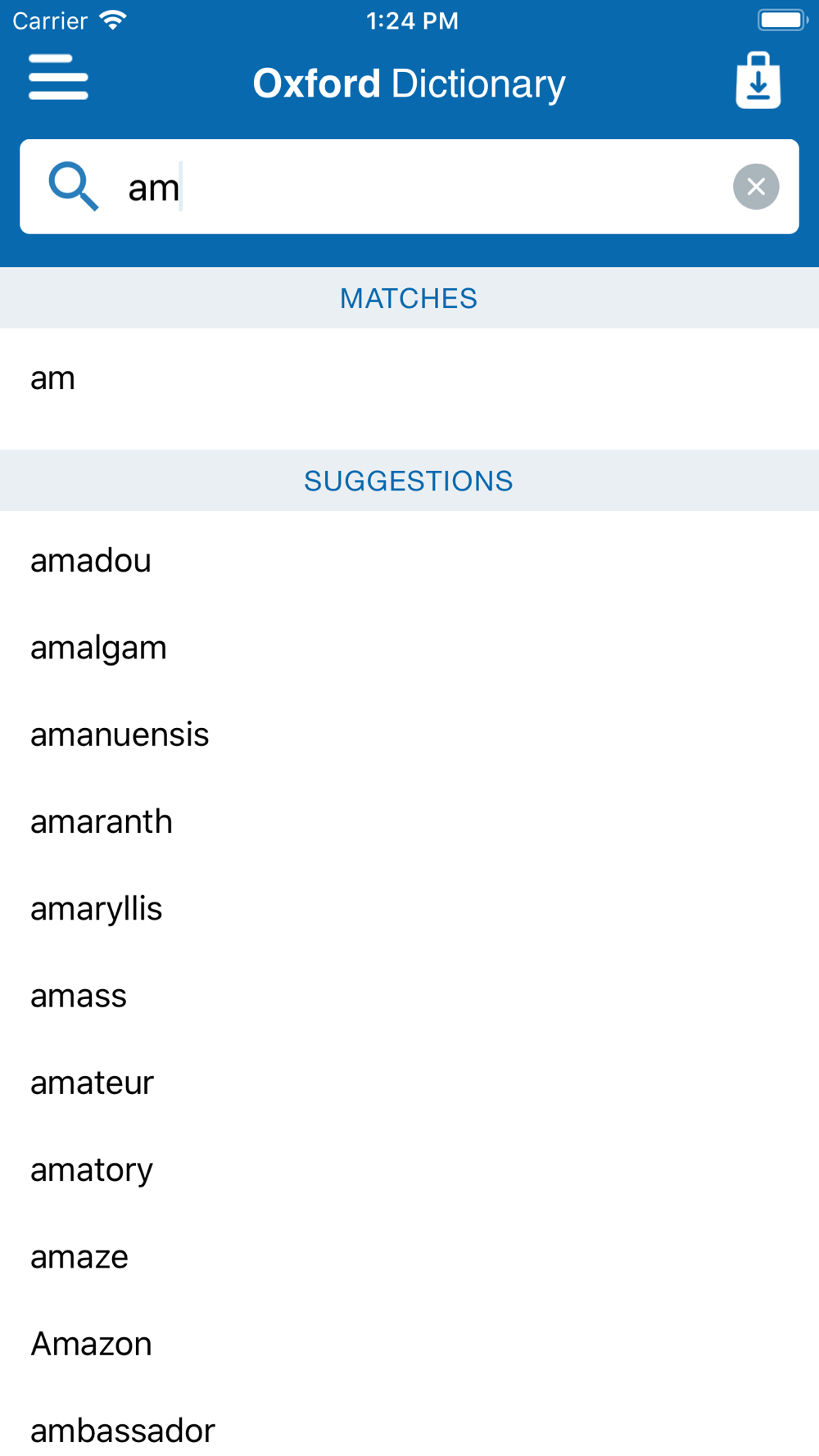
Task: Clear the search field text
Action: click(x=755, y=187)
